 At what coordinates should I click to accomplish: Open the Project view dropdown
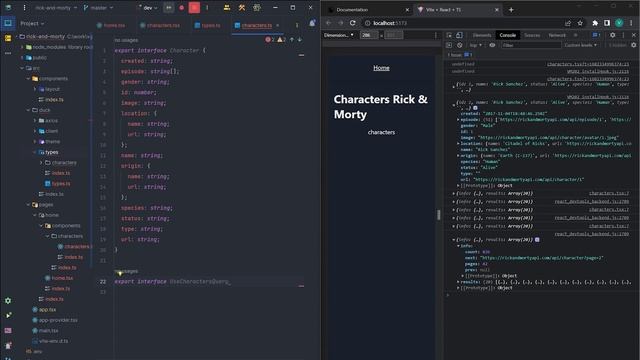click(32, 24)
